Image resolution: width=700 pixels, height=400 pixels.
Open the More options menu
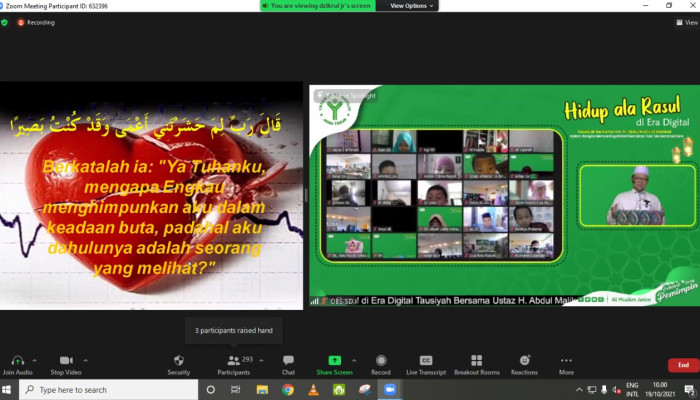pyautogui.click(x=566, y=361)
